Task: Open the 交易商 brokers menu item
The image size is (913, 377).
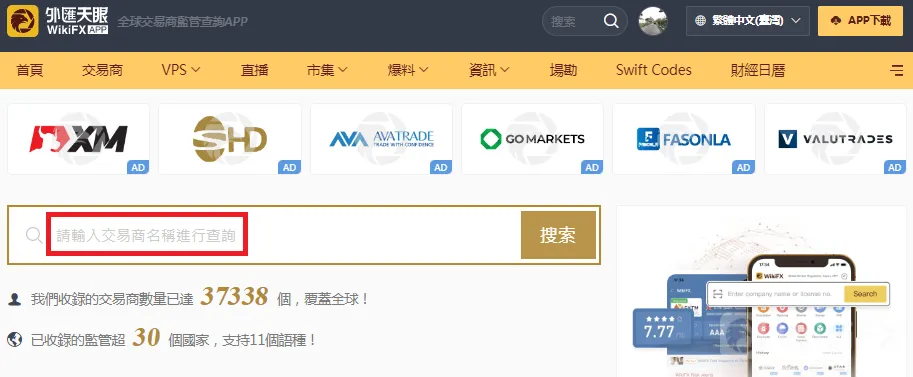Action: [x=102, y=71]
